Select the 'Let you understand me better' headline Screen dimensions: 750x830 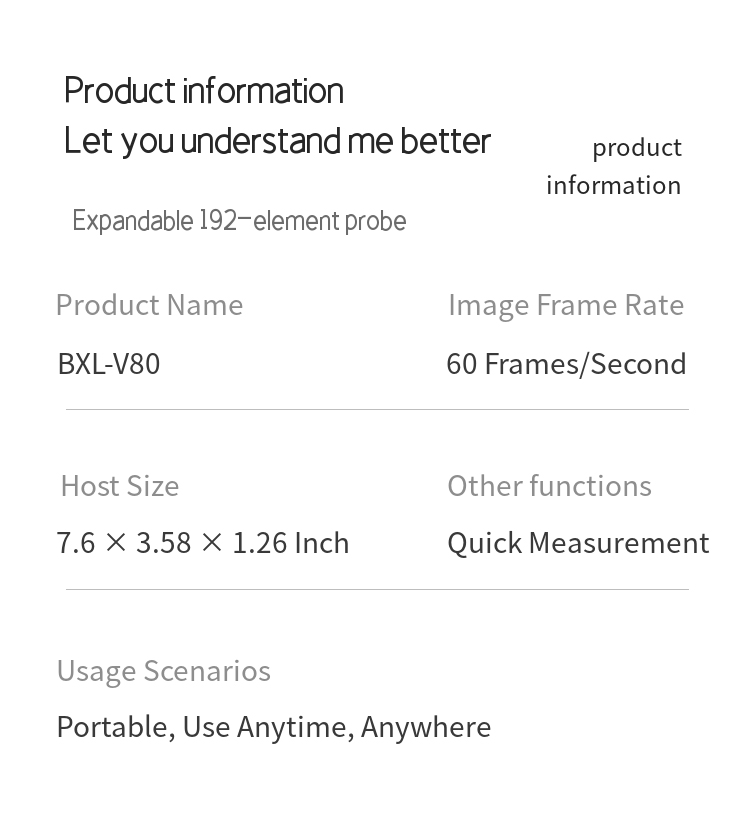[x=277, y=141]
